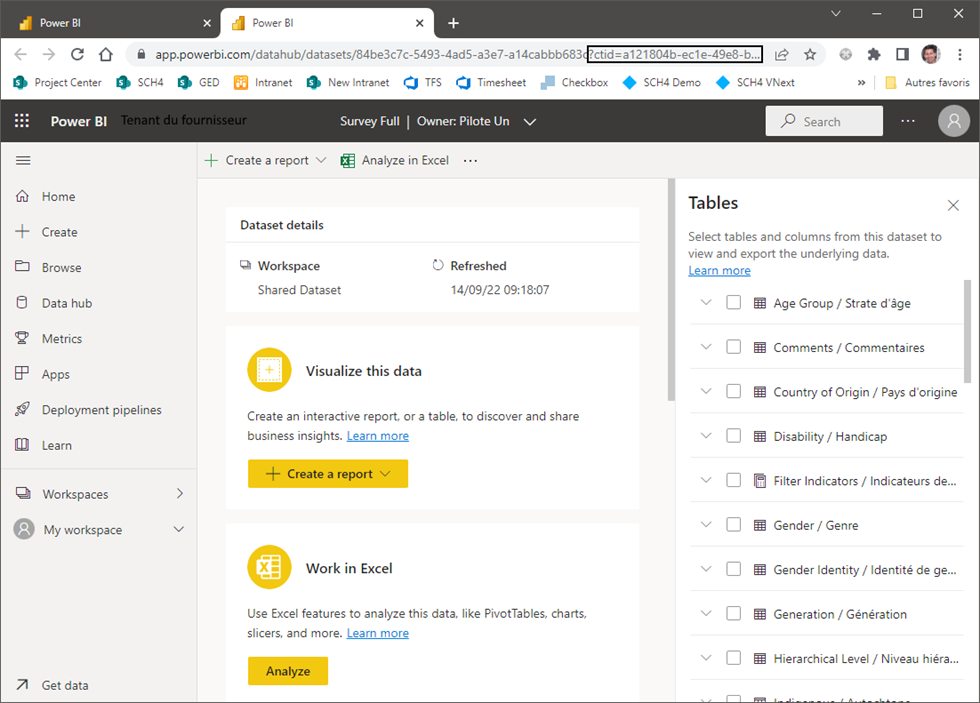Screen dimensions: 980x703
Task: Open Learn more link under Work in Excel
Action: [378, 633]
